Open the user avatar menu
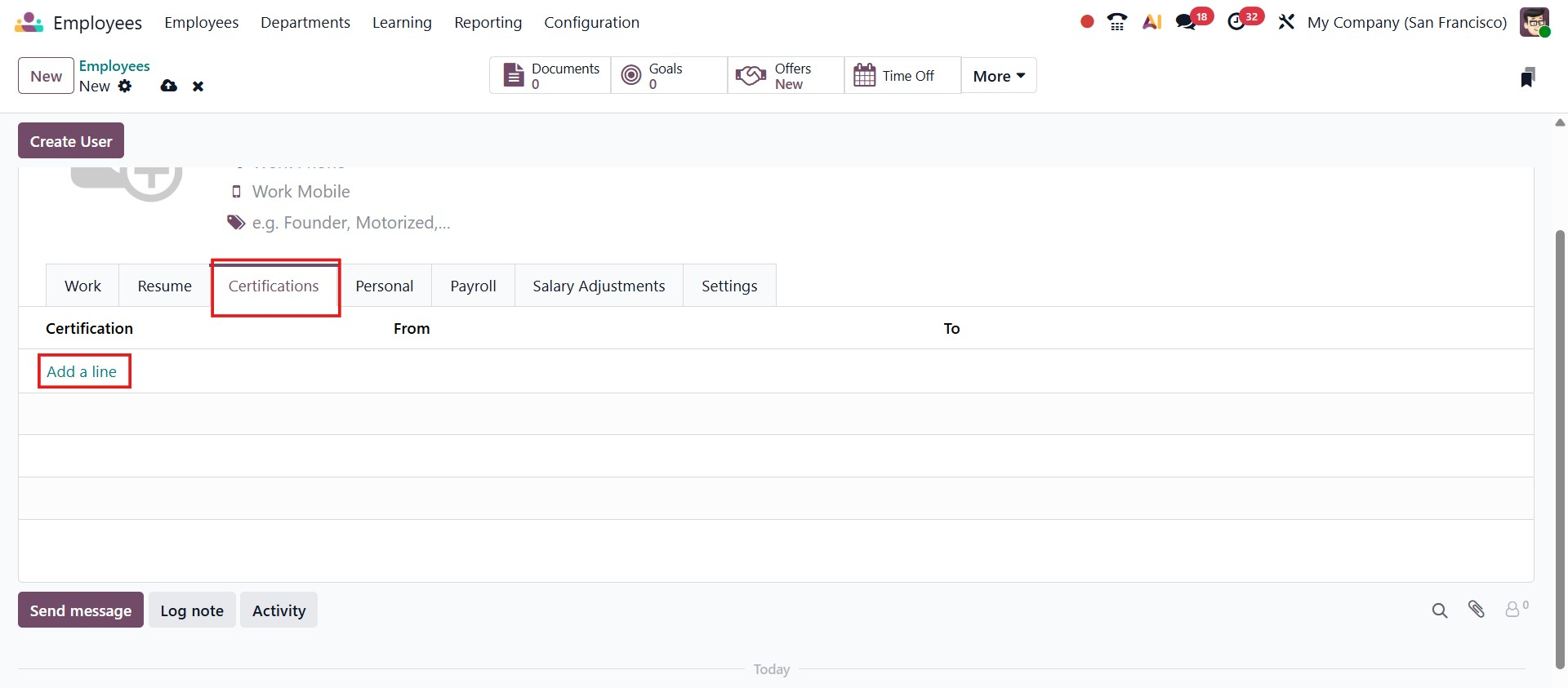The width and height of the screenshot is (1568, 688). (1535, 22)
